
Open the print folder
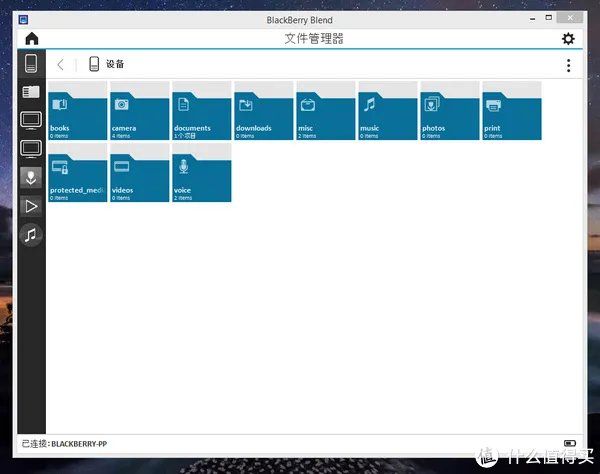click(x=511, y=111)
